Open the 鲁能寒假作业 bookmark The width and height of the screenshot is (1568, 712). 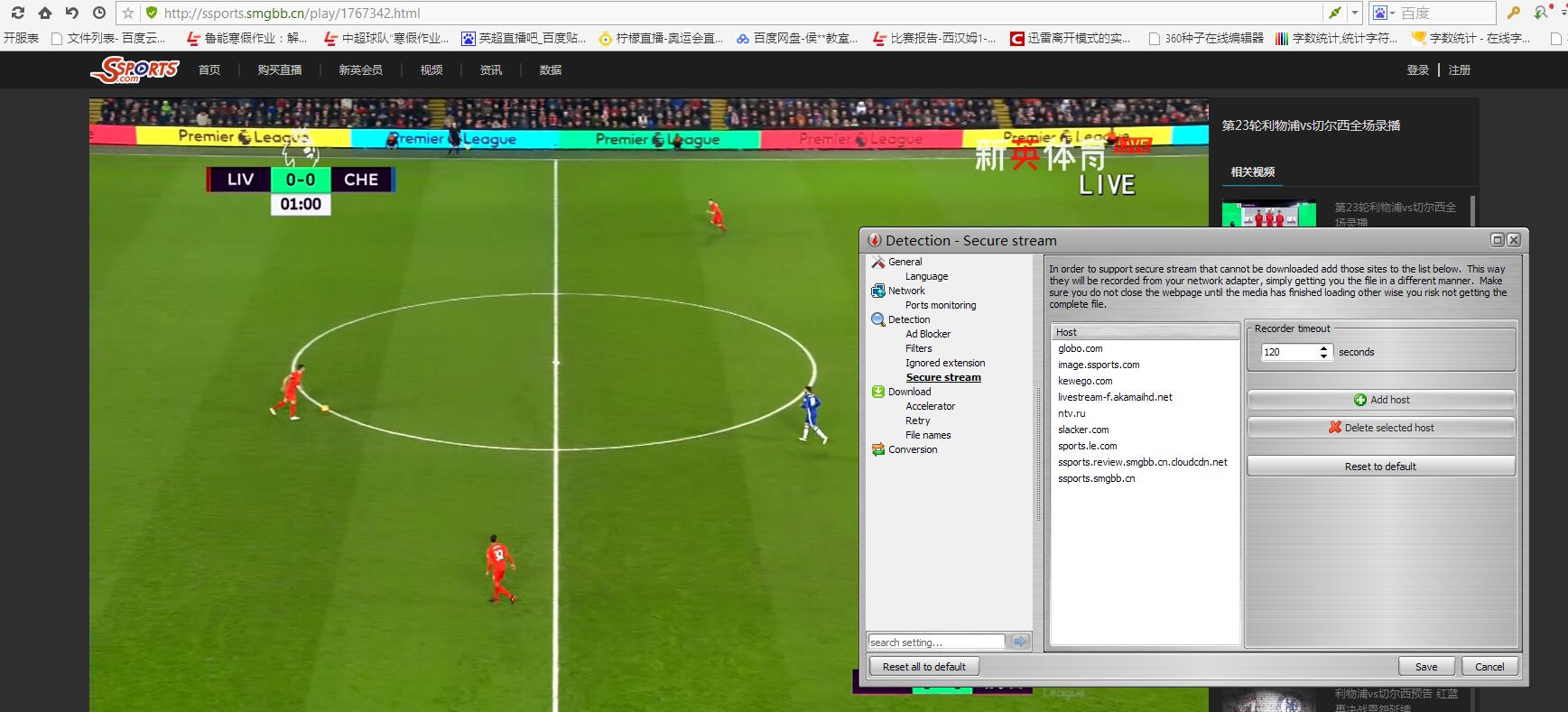tap(246, 39)
